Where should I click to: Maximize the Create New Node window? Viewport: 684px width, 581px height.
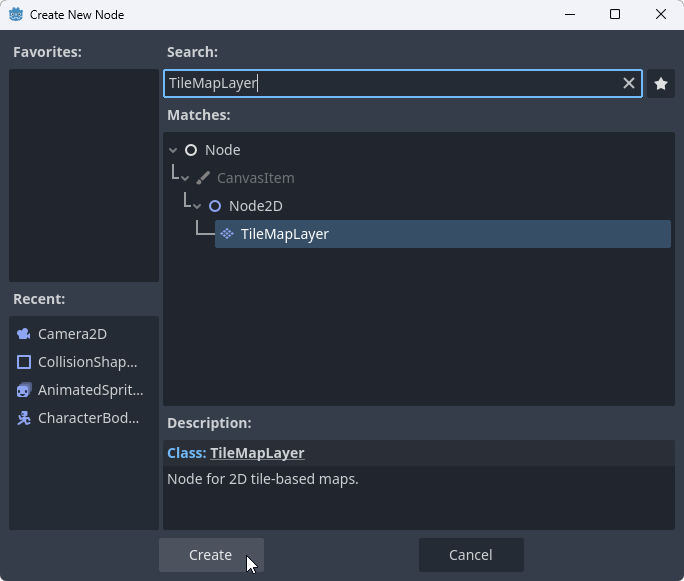click(615, 15)
